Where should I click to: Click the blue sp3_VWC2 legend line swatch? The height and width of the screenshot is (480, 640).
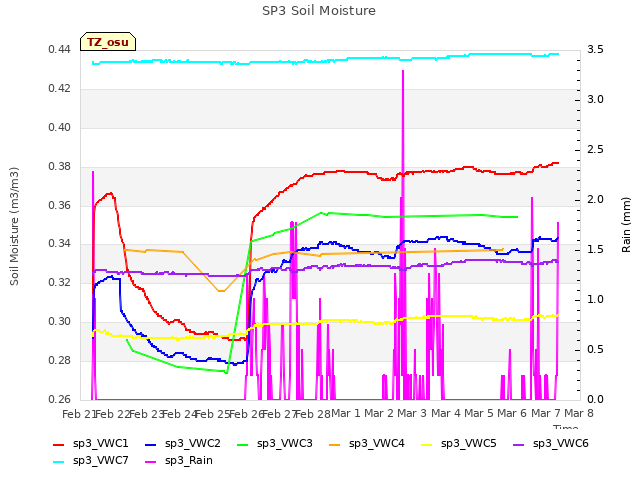[x=151, y=444]
